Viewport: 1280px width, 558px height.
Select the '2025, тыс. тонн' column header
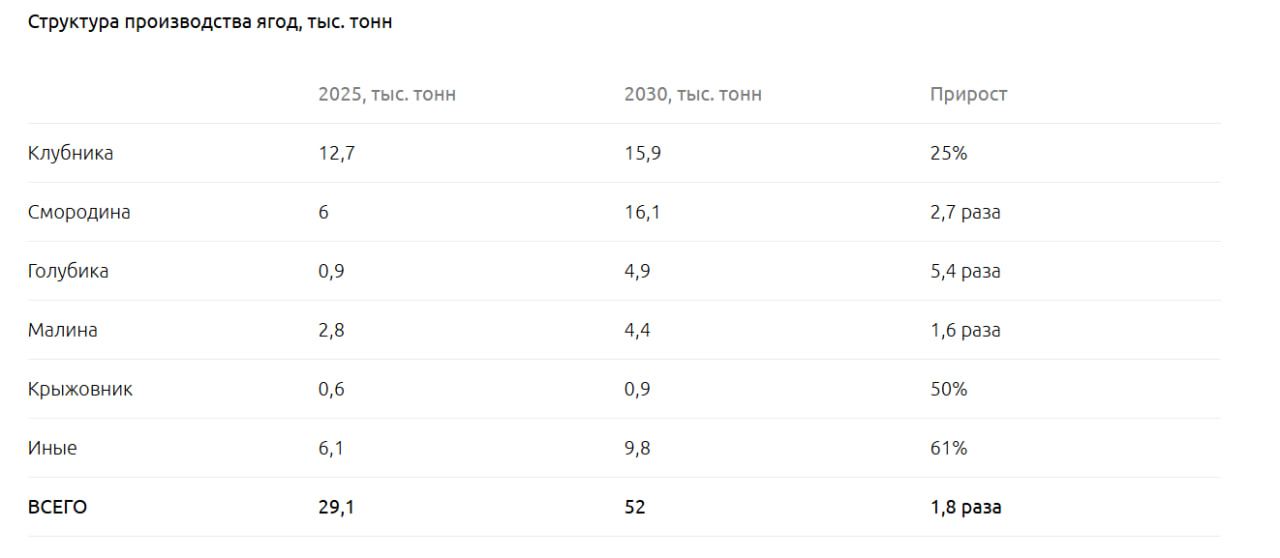coord(387,95)
